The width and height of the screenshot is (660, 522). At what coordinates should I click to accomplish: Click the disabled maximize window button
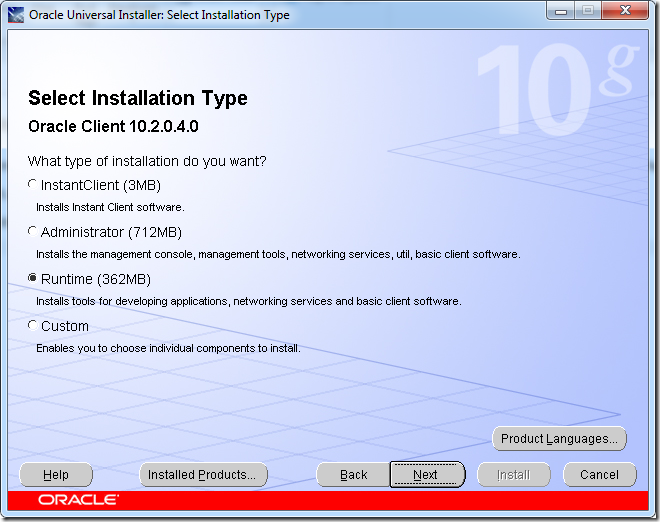[588, 11]
